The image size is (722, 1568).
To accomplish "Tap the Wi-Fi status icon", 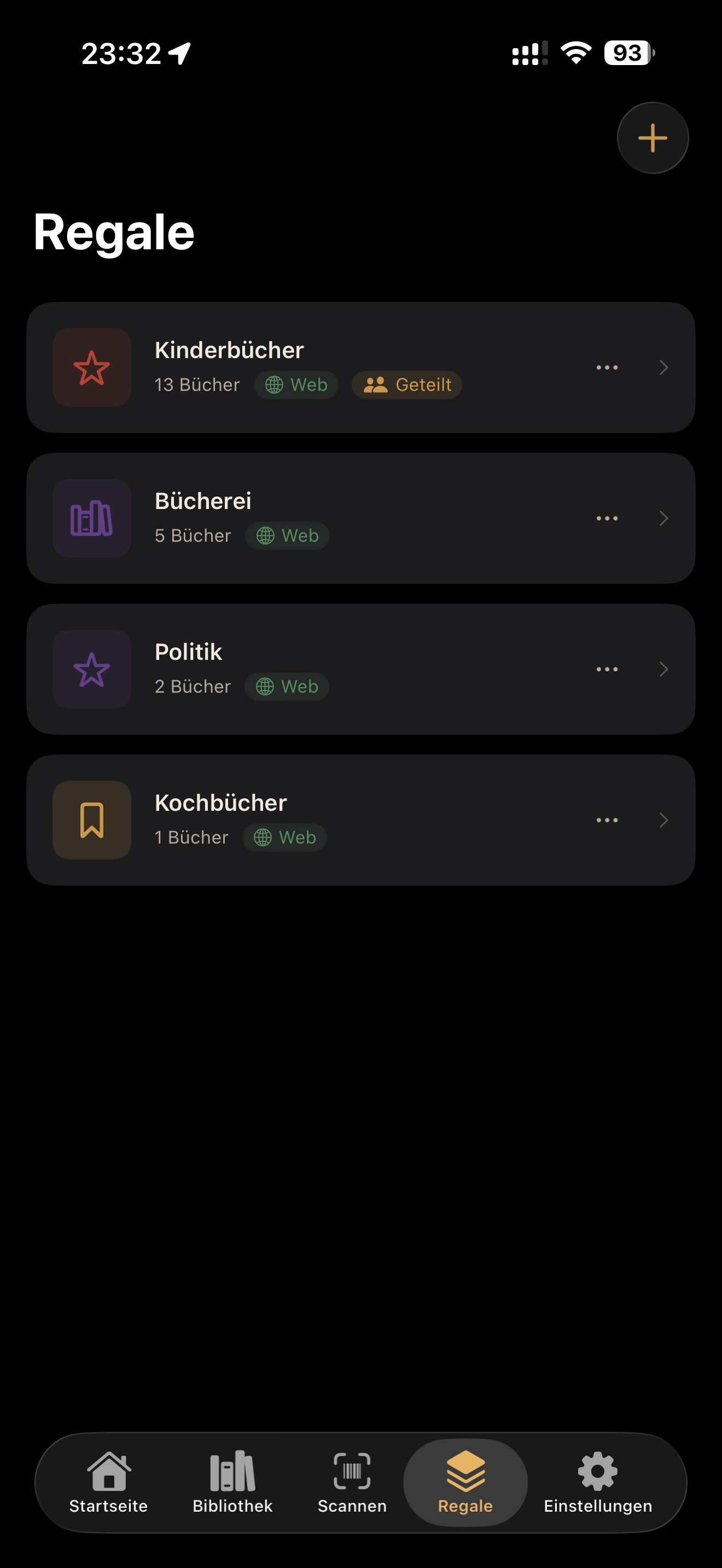I will [576, 53].
